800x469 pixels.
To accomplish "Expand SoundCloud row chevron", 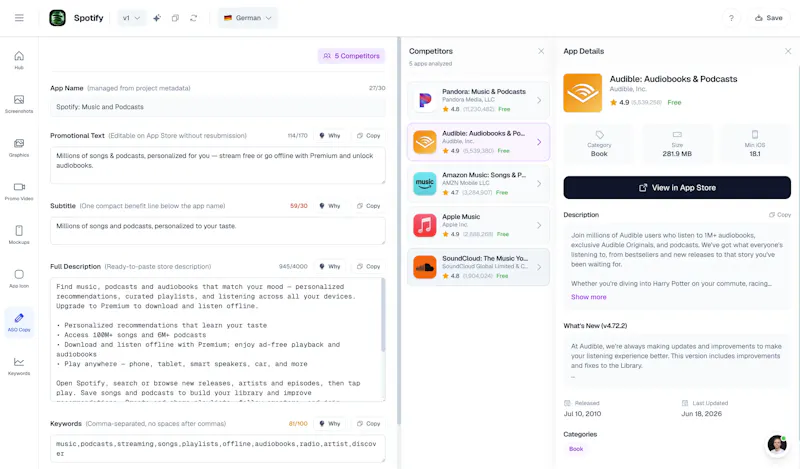I will pyautogui.click(x=539, y=267).
